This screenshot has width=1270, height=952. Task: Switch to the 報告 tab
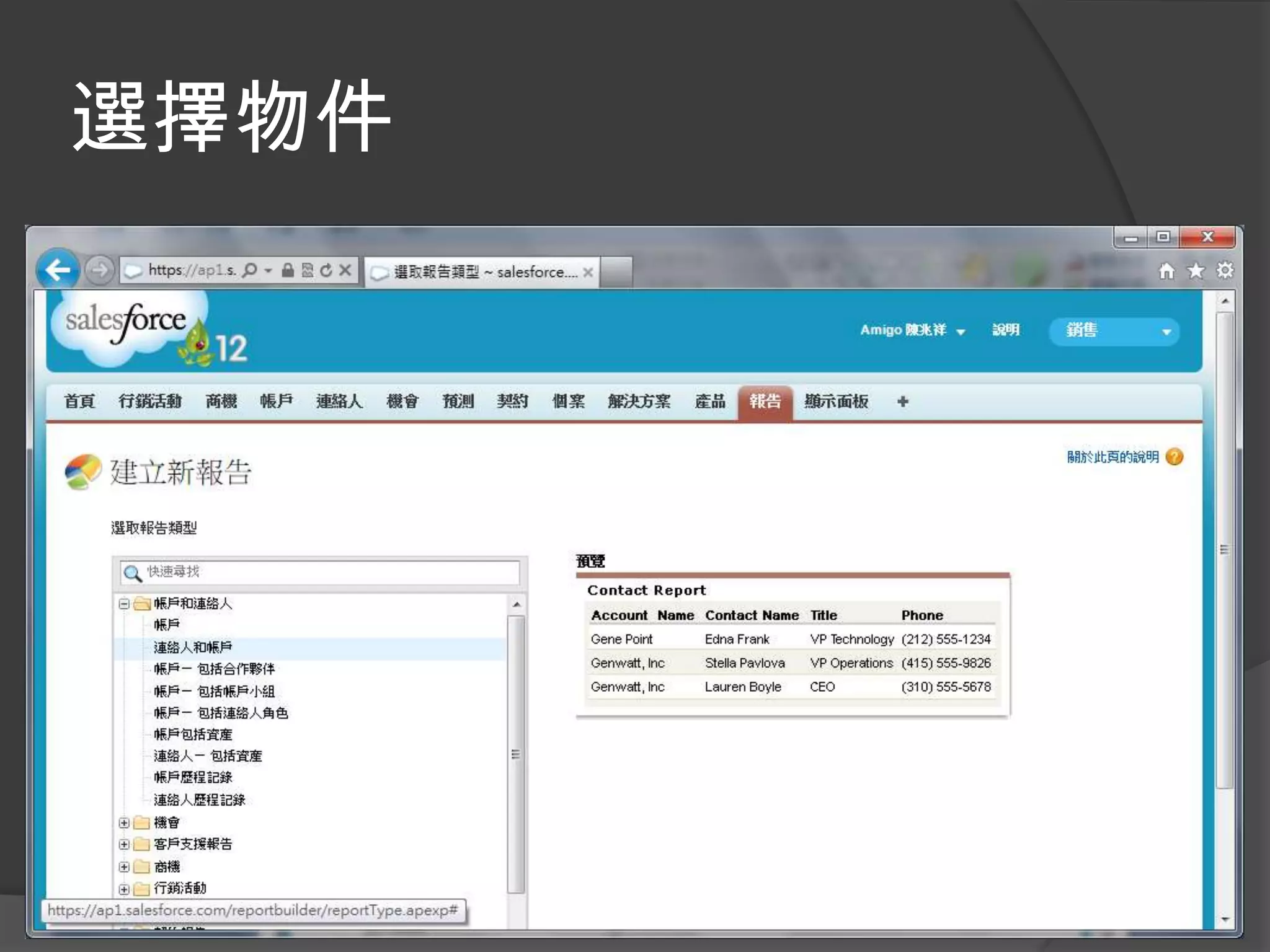click(x=765, y=402)
